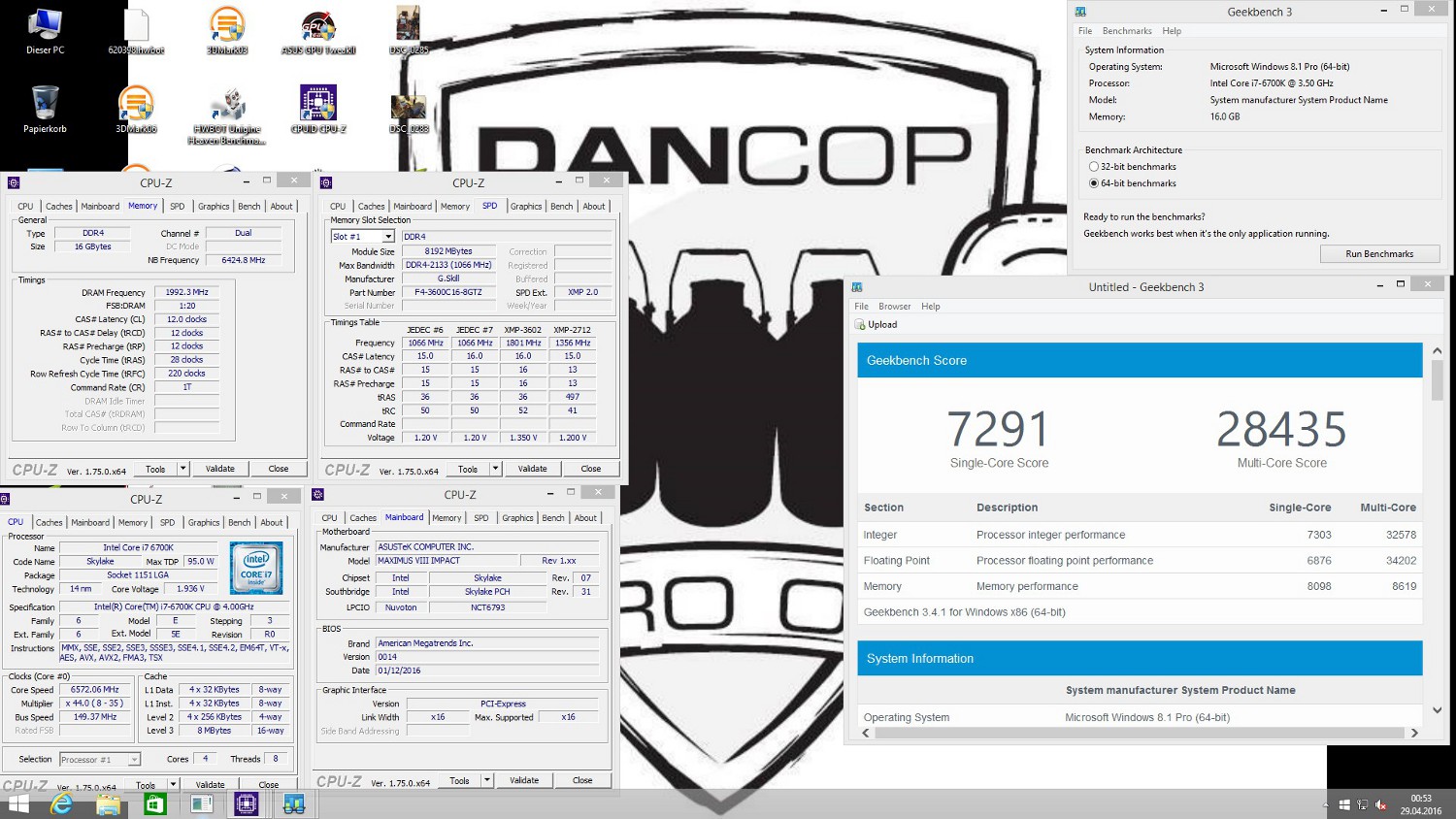Screen dimensions: 1456x819
Task: Open the Help menu in the Geekbench 3 window
Action: click(1172, 31)
